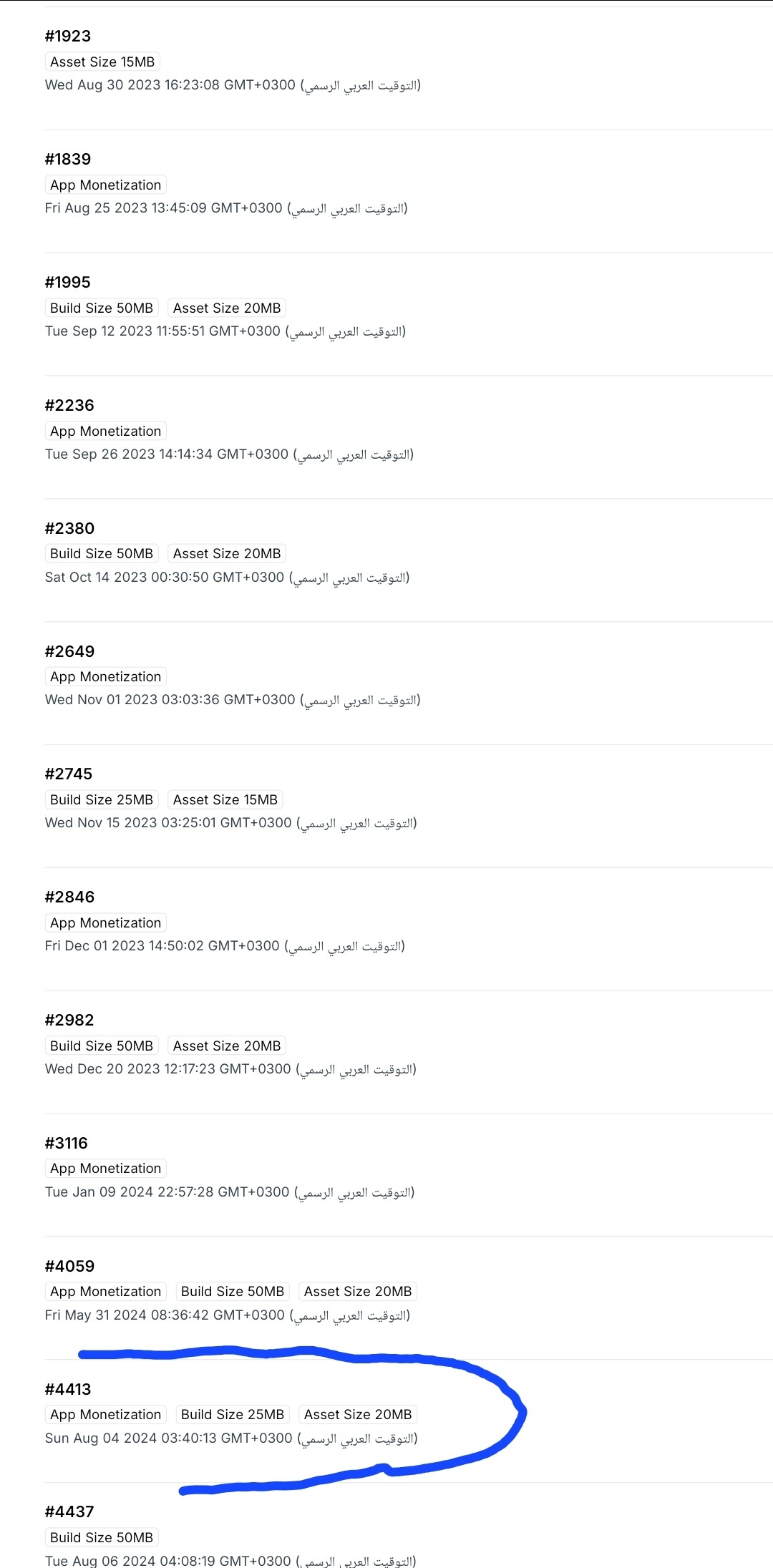The width and height of the screenshot is (773, 1568).
Task: Select Asset Size 15MB tag under #1923
Action: point(102,62)
